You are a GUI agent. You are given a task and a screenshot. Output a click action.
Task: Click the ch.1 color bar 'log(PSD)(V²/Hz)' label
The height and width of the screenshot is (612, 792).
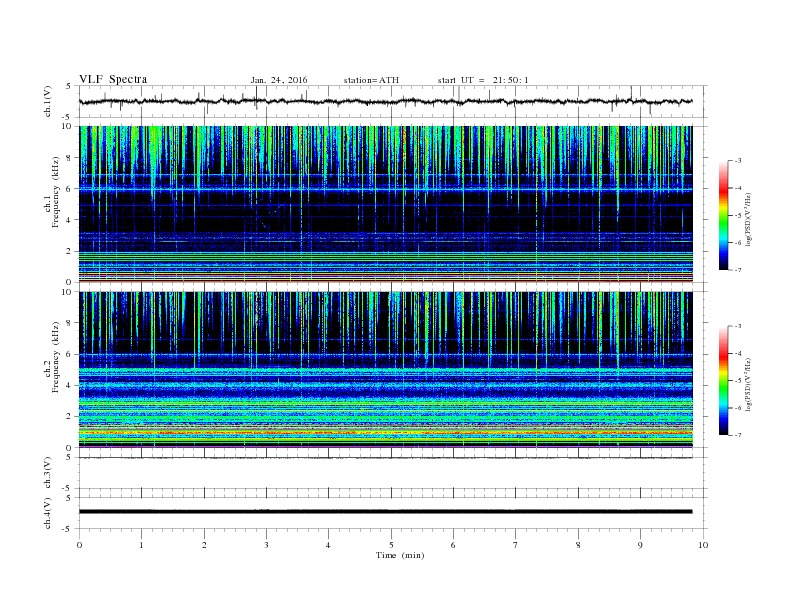[748, 219]
